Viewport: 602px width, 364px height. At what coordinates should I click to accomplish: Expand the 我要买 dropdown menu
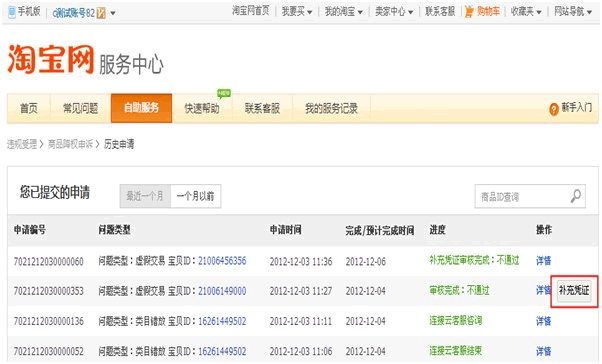(x=297, y=12)
